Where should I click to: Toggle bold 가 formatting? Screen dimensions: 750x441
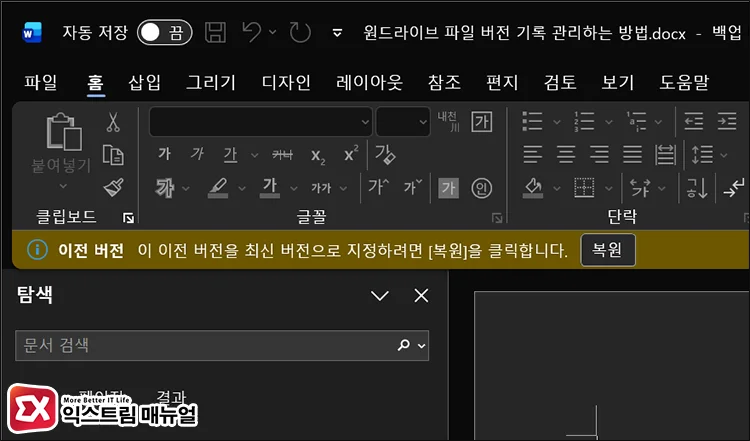pyautogui.click(x=164, y=154)
